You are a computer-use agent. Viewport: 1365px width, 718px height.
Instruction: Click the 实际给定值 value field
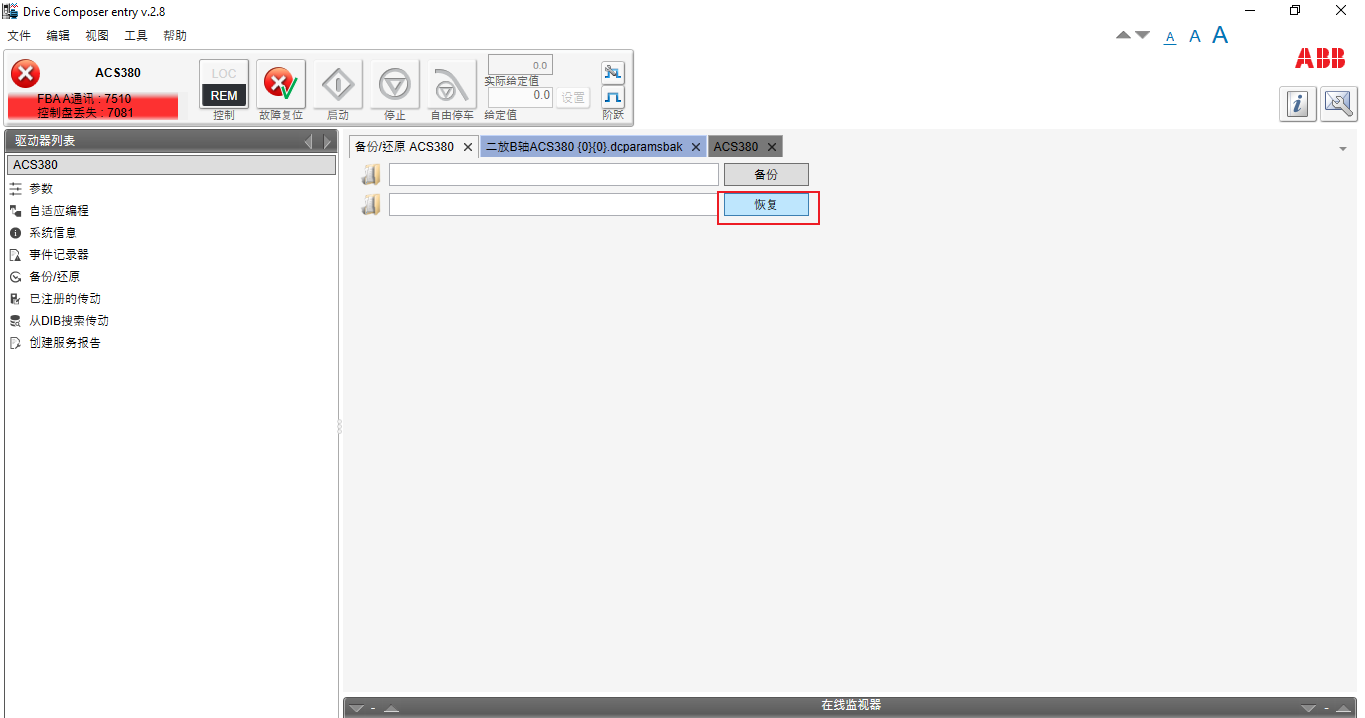coord(520,65)
